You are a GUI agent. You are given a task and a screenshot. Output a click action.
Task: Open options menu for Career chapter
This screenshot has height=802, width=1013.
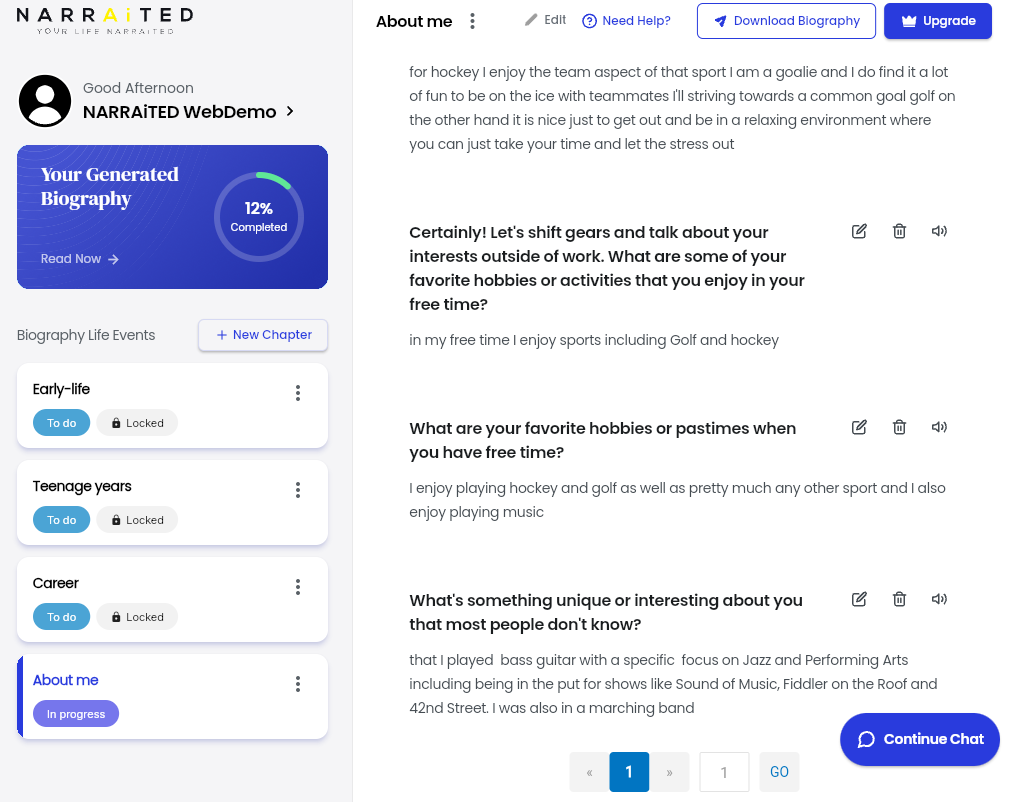click(x=298, y=587)
